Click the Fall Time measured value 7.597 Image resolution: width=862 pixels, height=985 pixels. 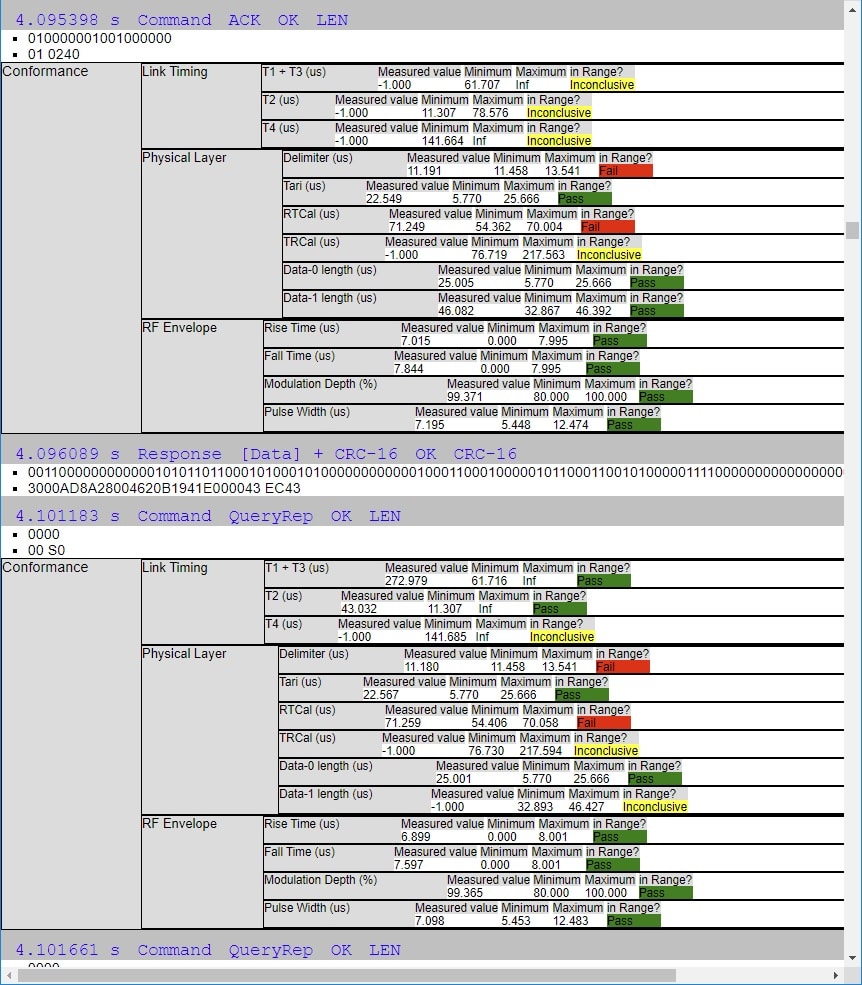point(408,865)
